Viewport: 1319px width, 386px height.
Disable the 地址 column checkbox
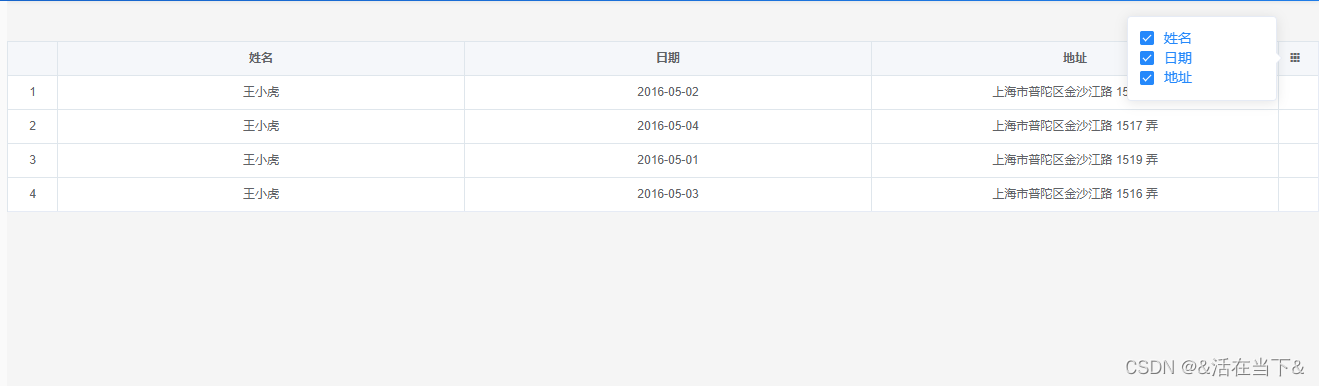point(1147,78)
